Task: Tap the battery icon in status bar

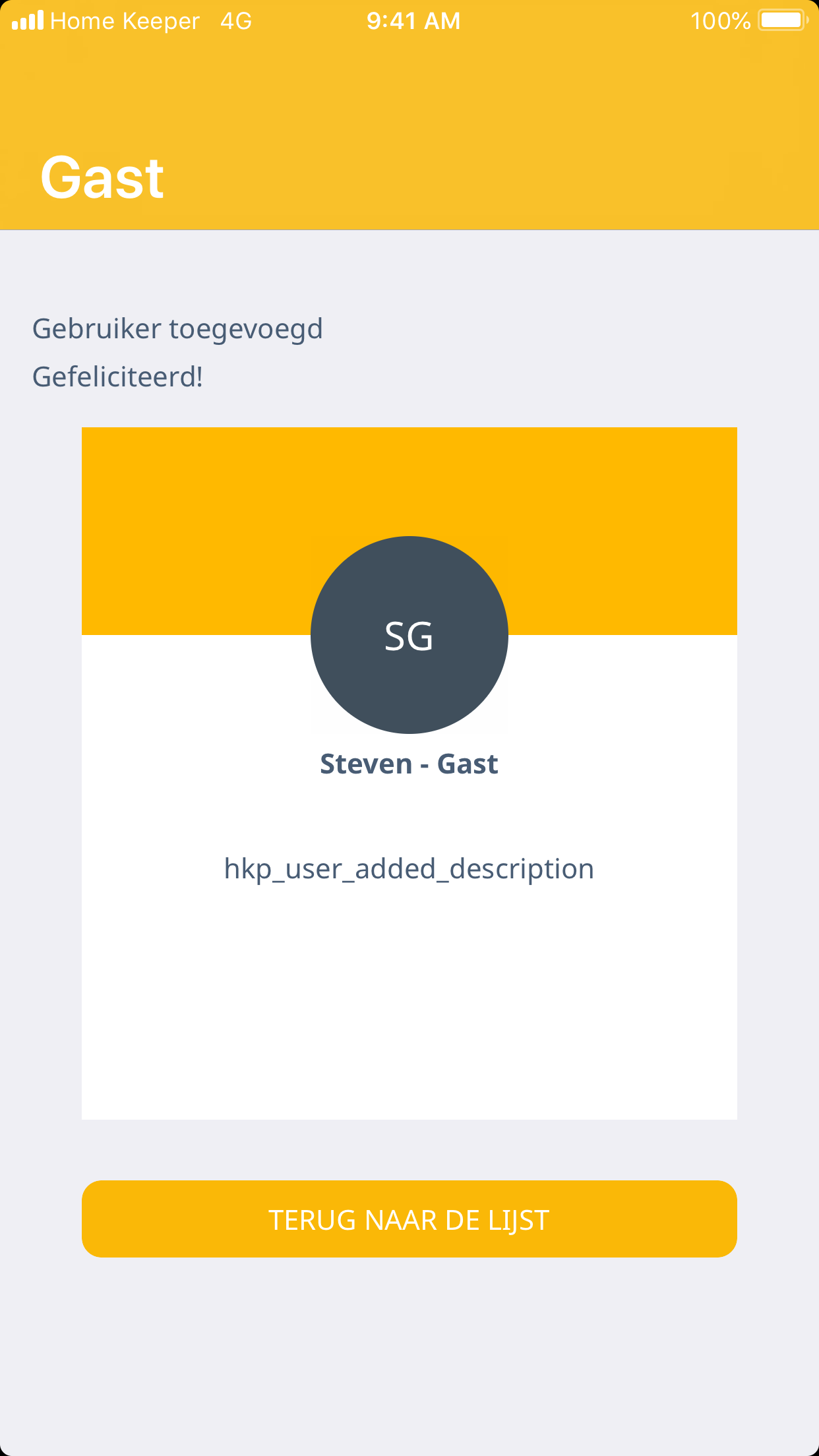Action: (x=782, y=20)
